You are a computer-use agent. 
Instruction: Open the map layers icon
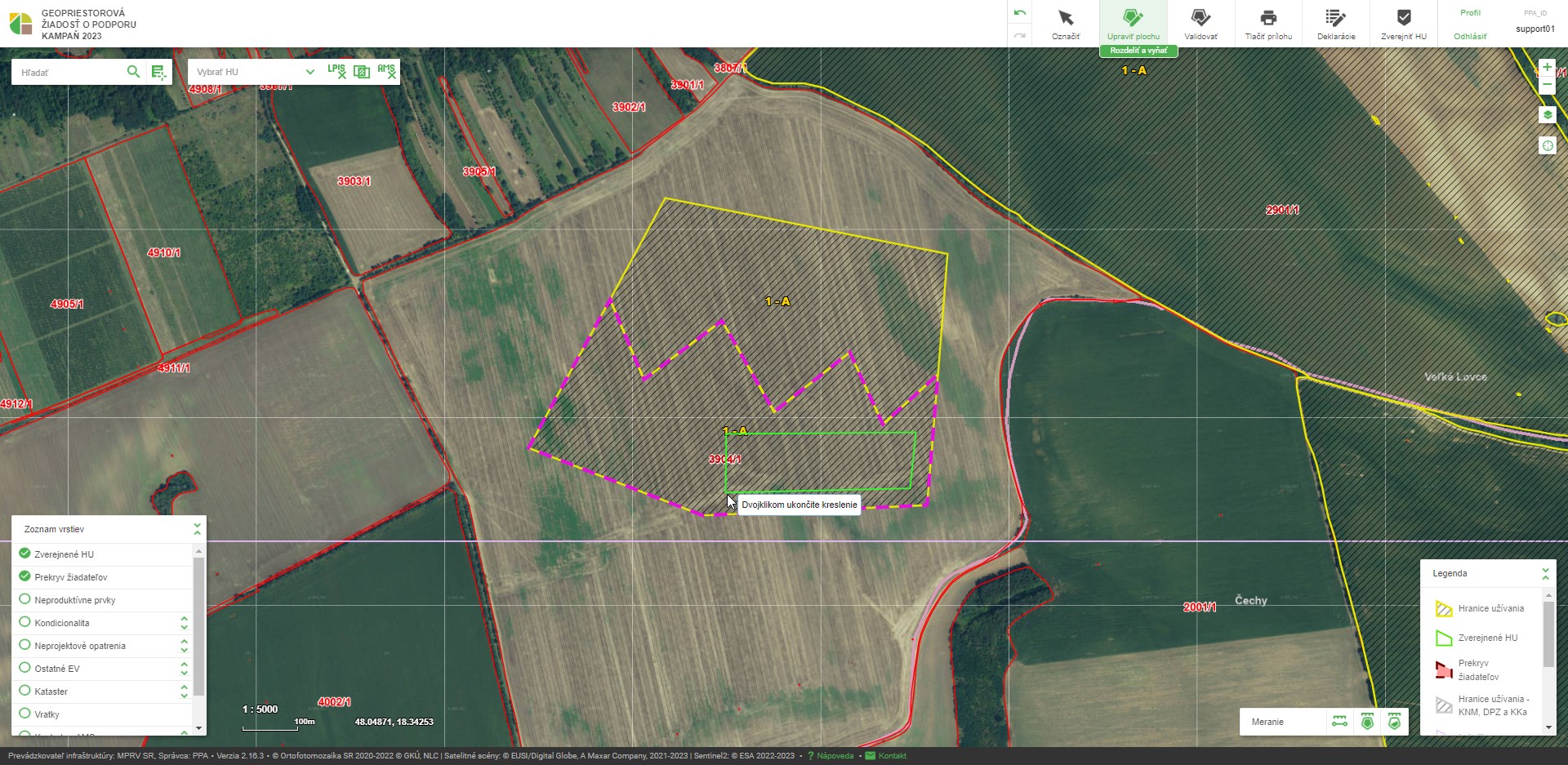pos(1547,115)
